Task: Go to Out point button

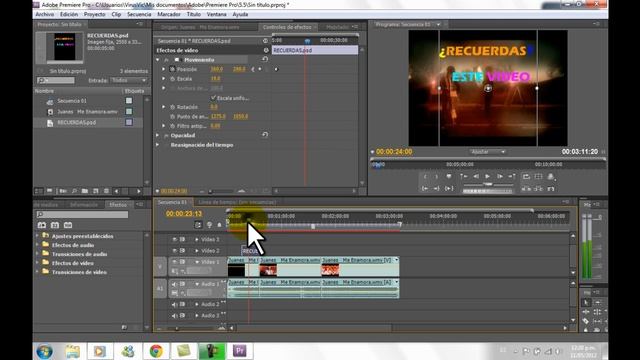Action: point(436,189)
